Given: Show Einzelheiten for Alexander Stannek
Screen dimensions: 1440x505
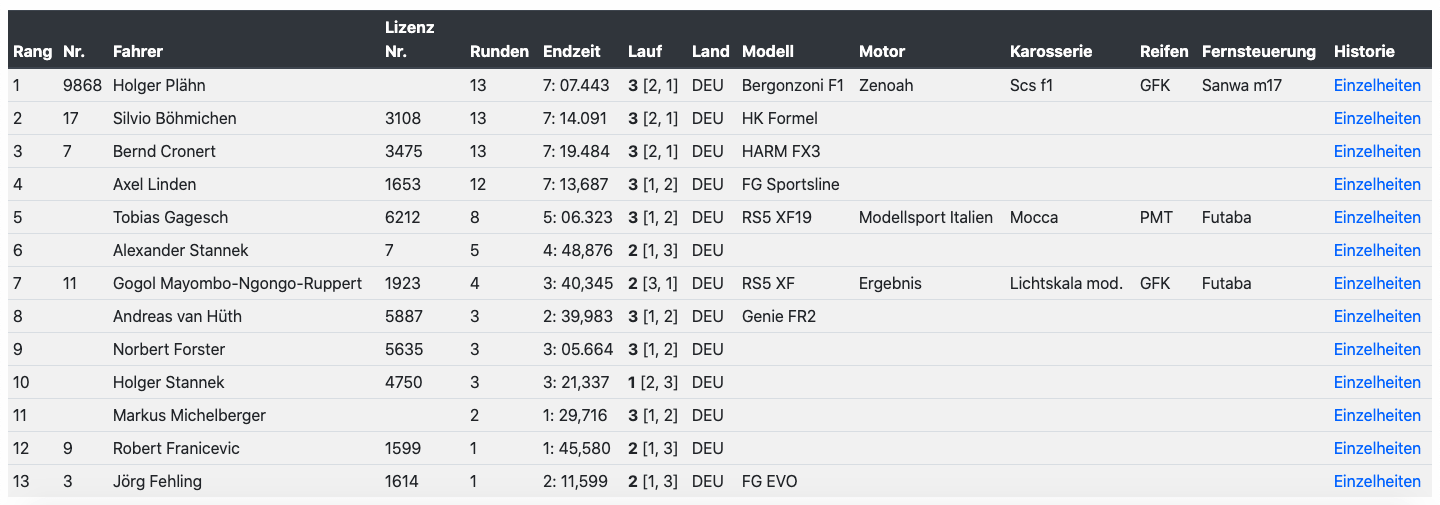Looking at the screenshot, I should (1377, 251).
